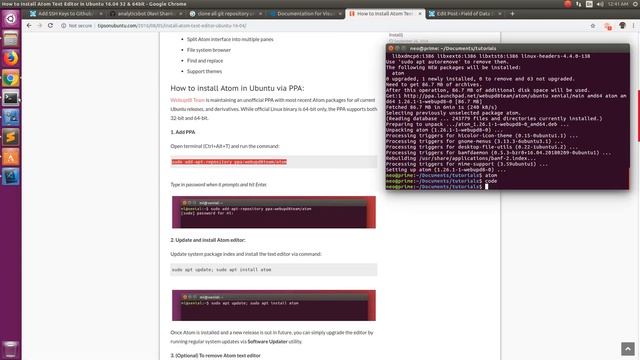
Task: Open the Trash in the launcher
Action: pyautogui.click(x=11, y=349)
